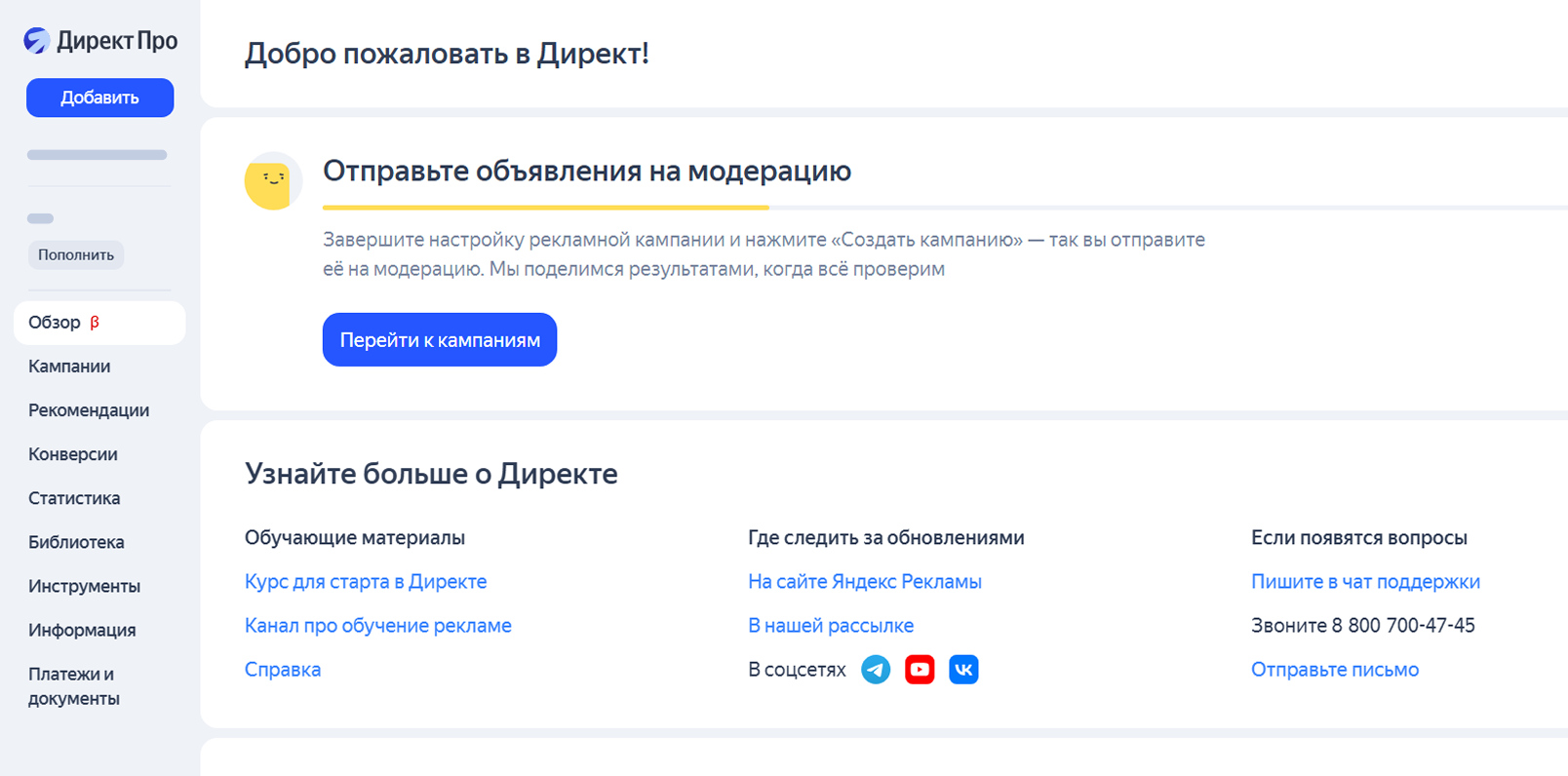
Task: Open Рекомендации in the sidebar
Action: point(89,410)
